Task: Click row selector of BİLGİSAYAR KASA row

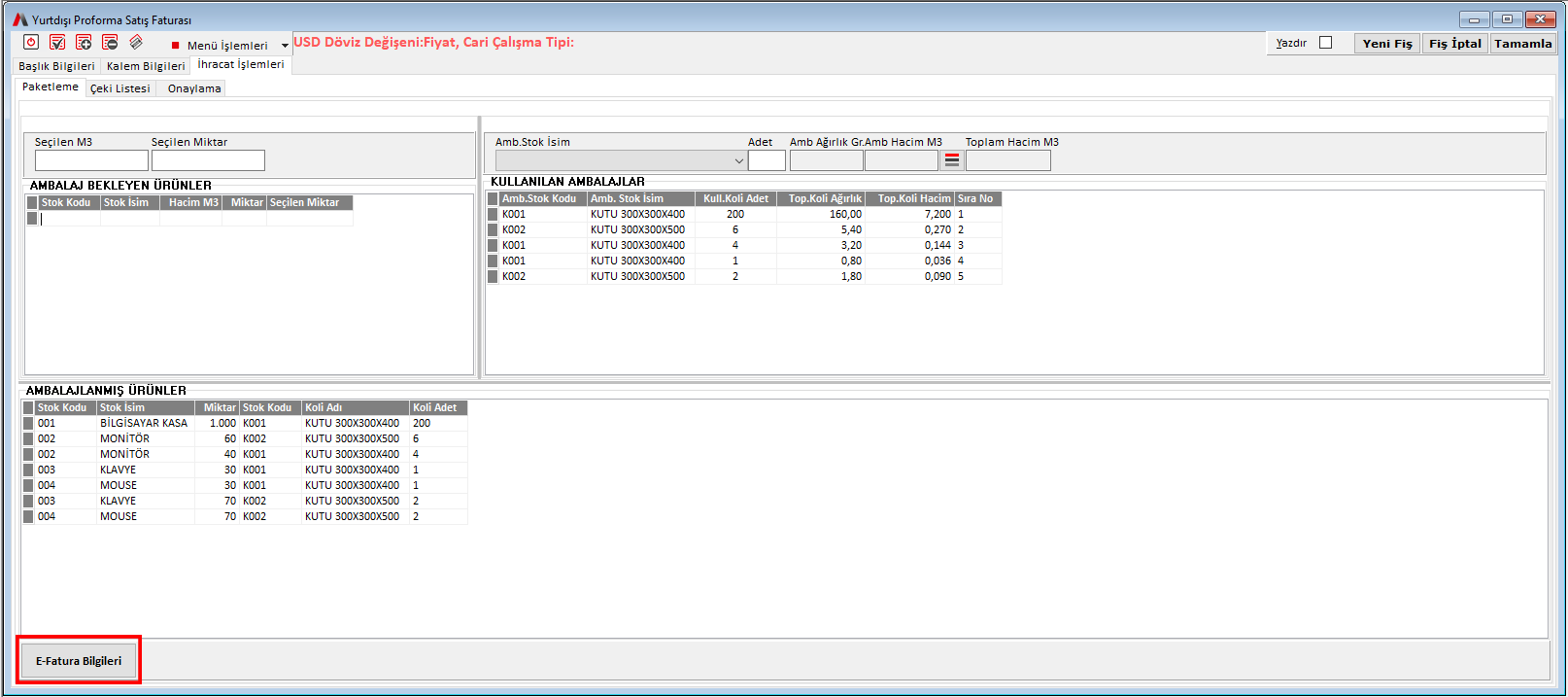Action: pos(28,424)
